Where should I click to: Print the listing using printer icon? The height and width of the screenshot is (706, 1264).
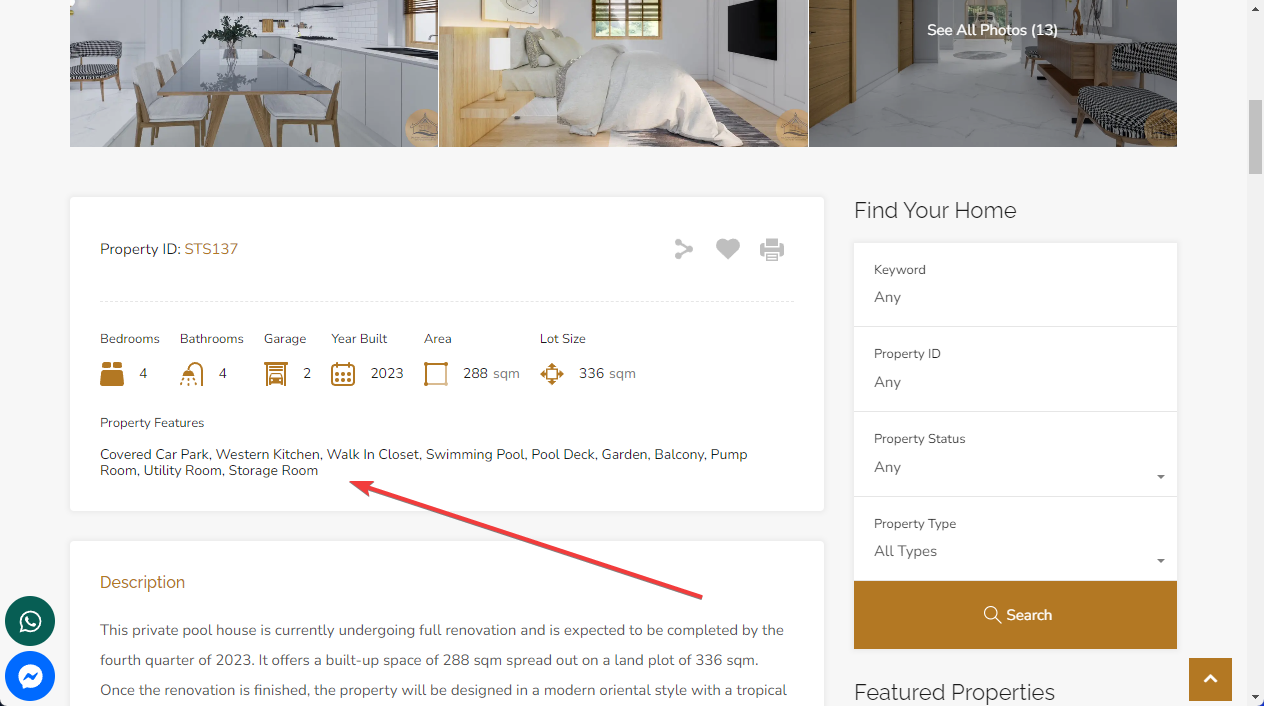pos(772,249)
